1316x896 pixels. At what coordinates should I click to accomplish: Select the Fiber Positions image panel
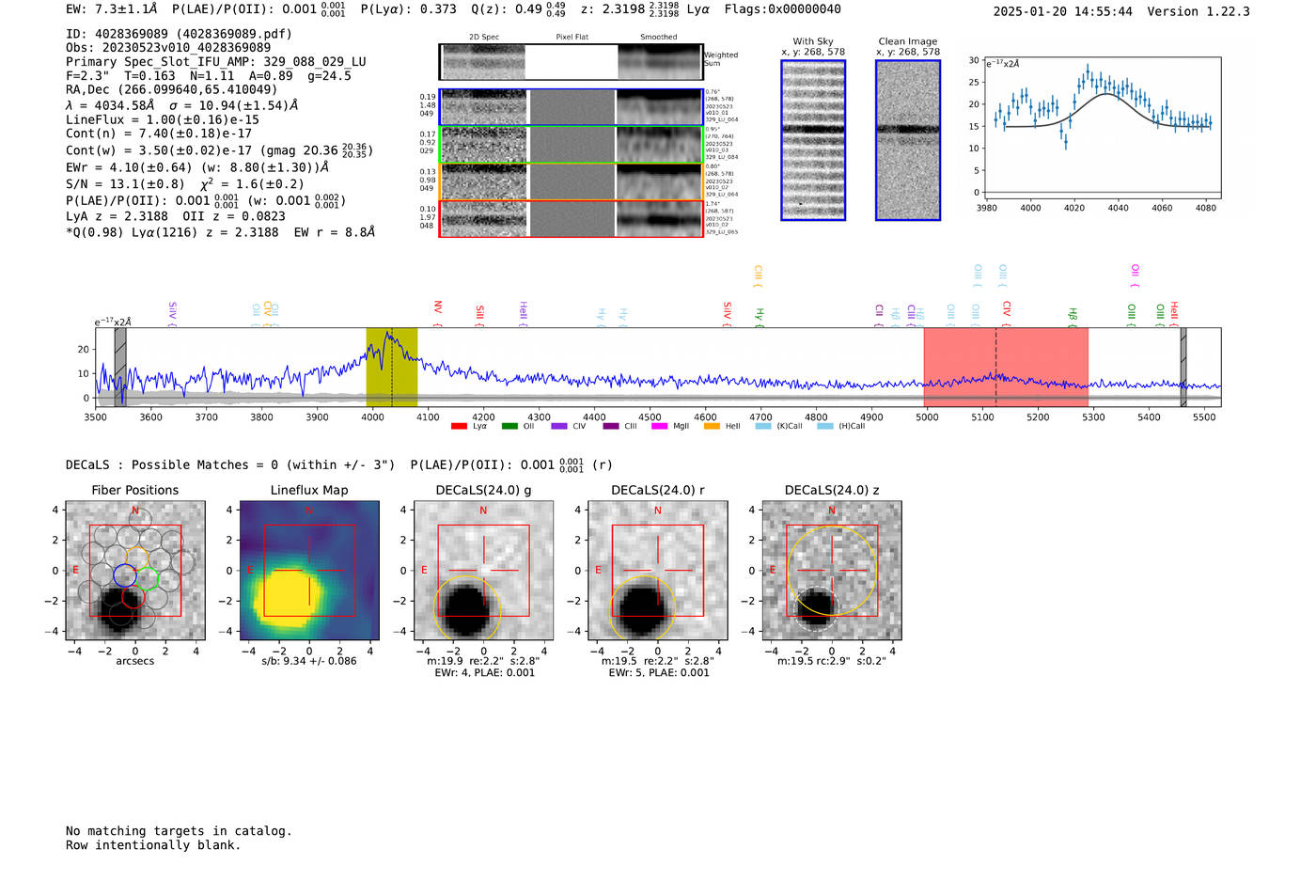point(135,571)
